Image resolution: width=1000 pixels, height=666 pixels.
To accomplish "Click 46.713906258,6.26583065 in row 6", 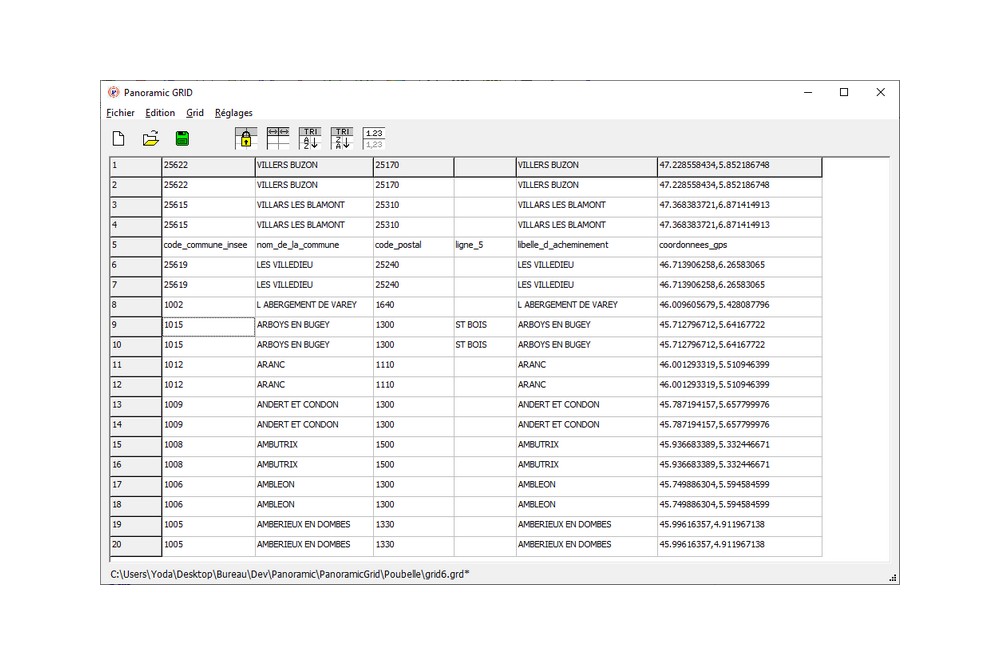I will click(740, 266).
